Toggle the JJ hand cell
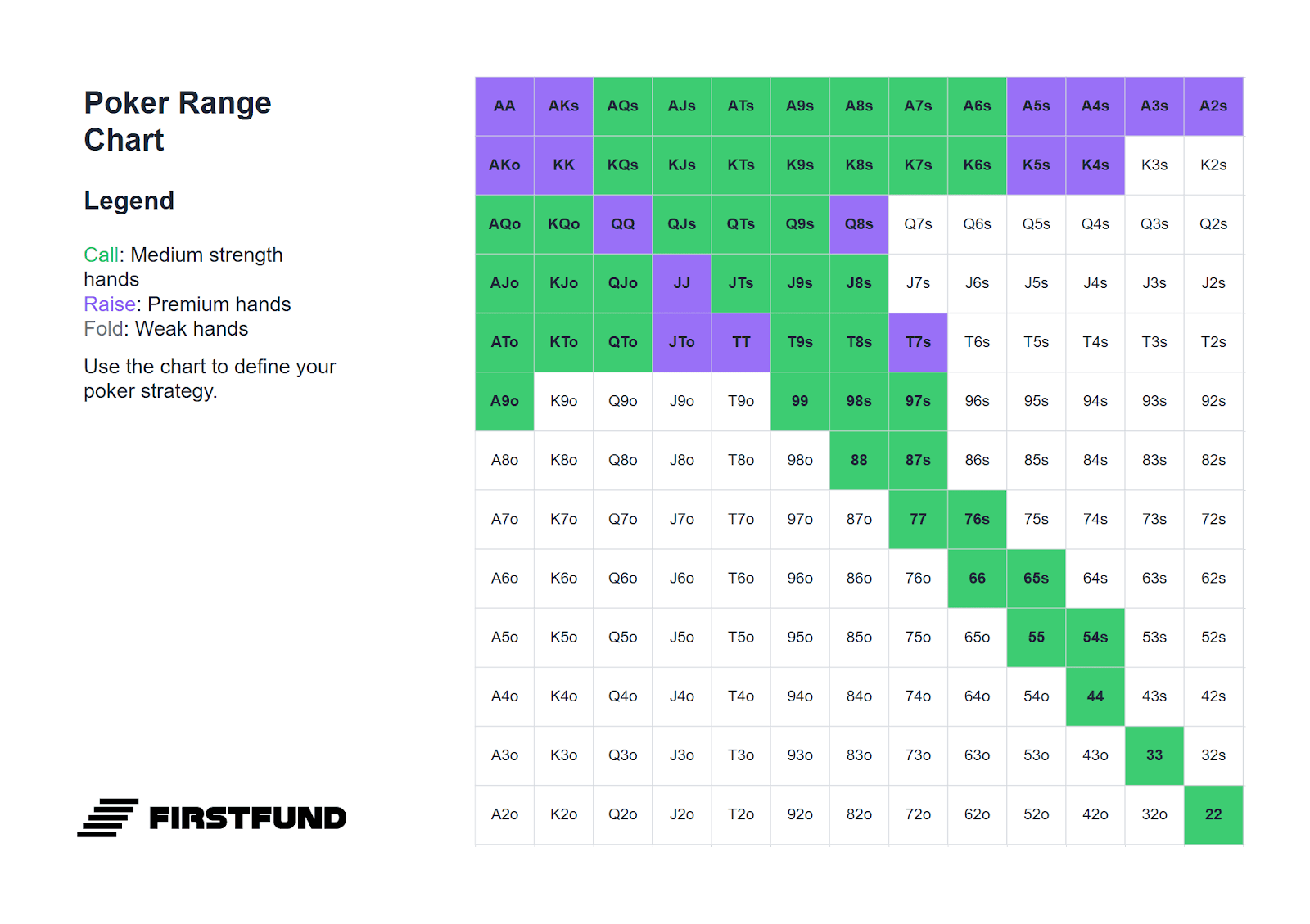 coord(682,283)
